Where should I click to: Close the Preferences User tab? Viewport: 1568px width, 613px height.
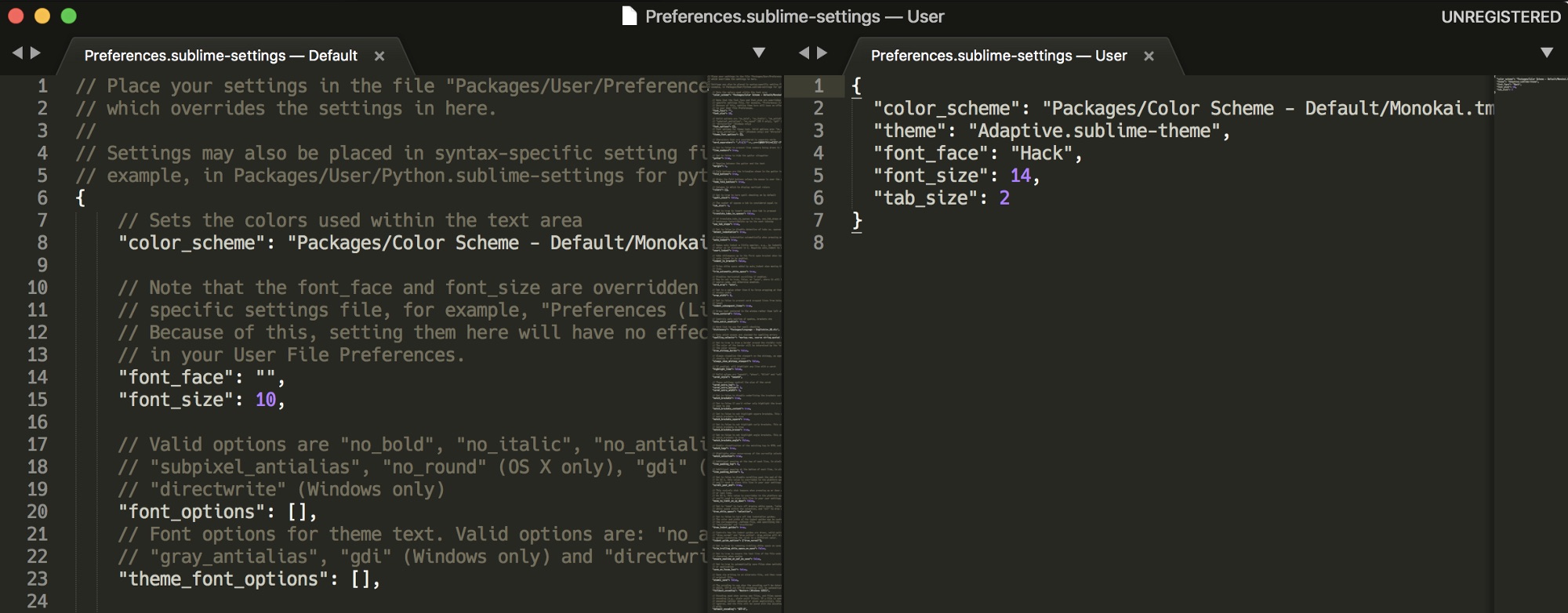coord(1149,56)
